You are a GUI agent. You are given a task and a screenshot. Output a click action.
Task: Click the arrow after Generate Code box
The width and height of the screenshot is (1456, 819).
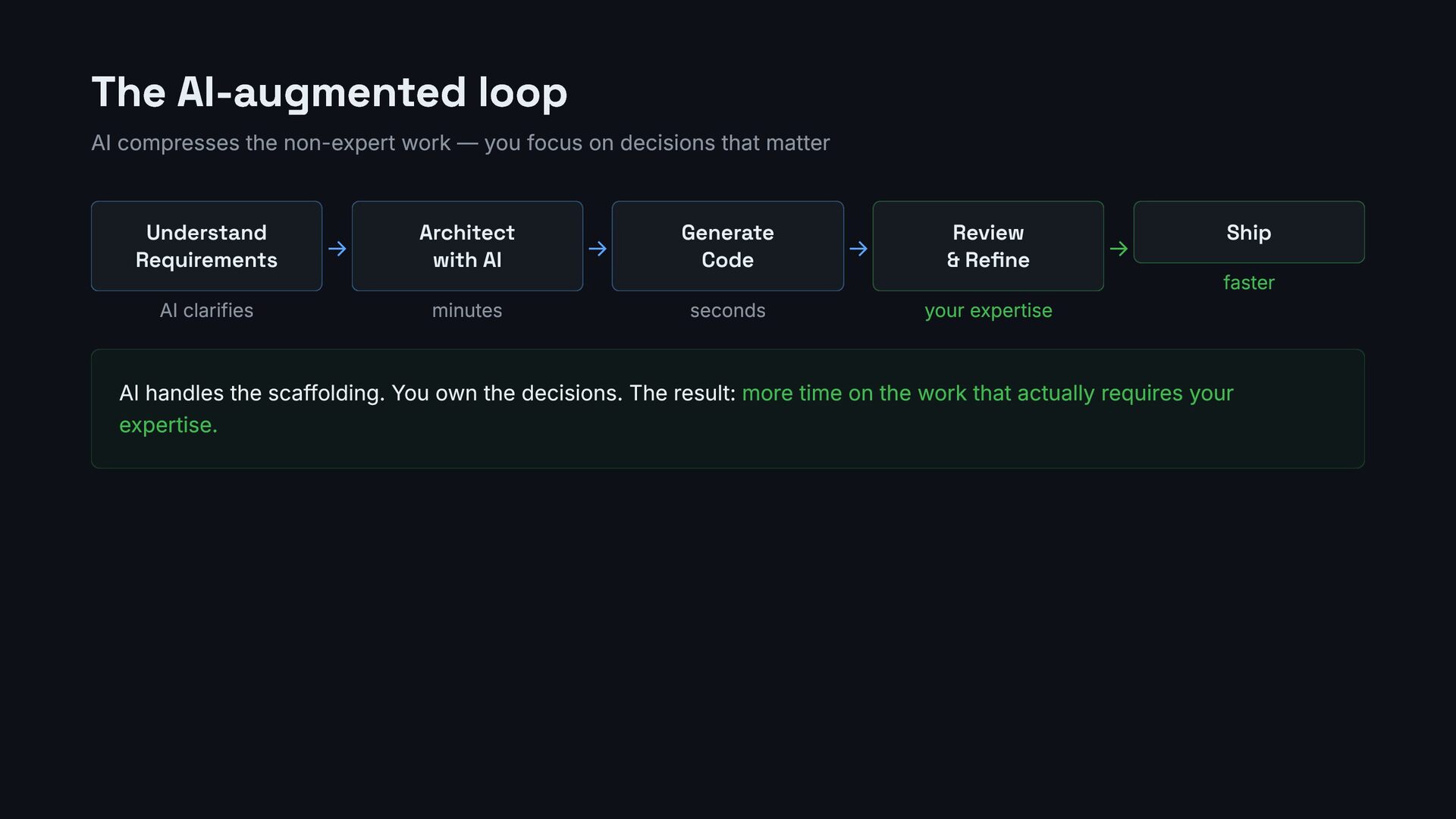[858, 249]
